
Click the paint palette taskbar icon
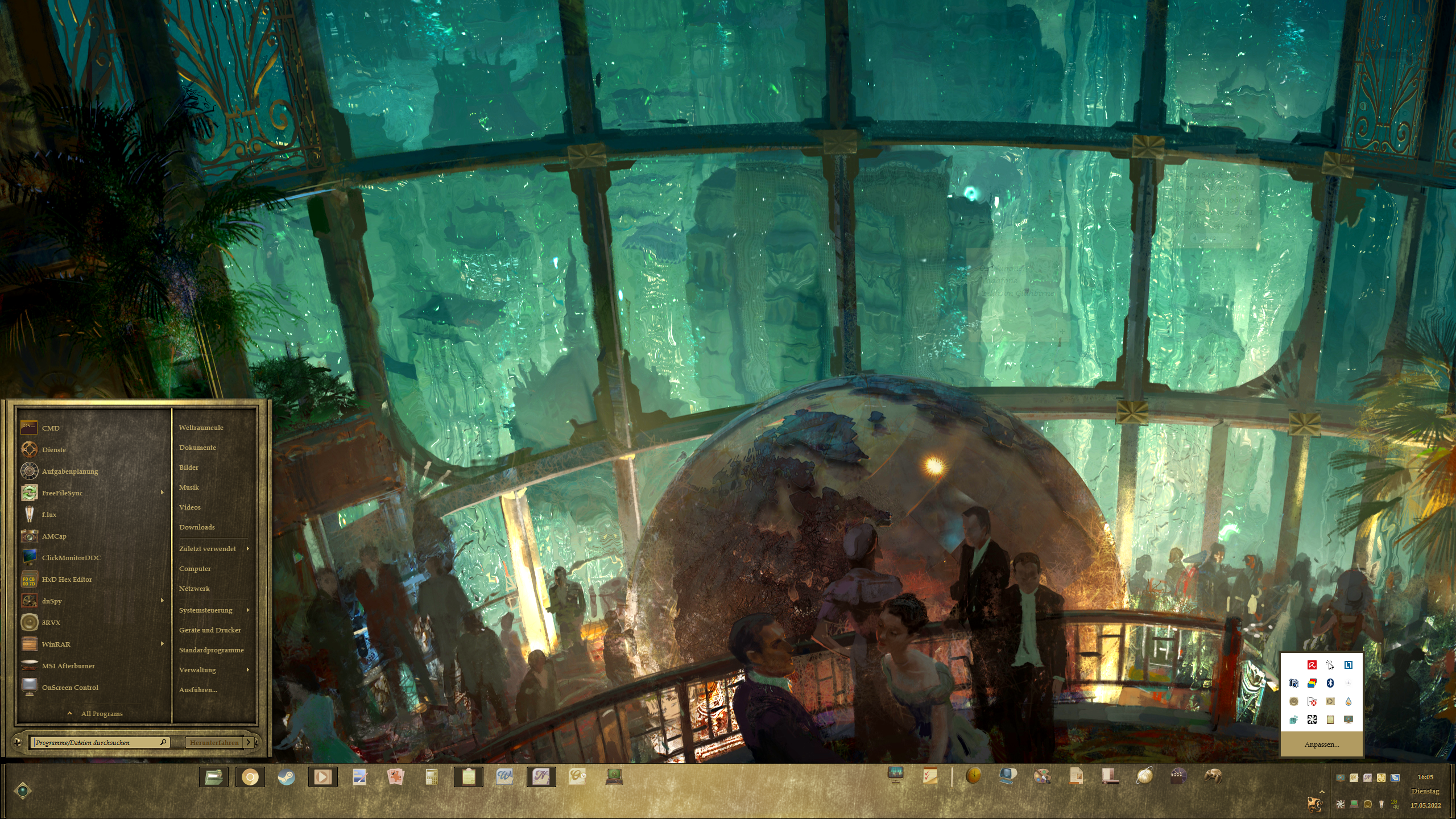pyautogui.click(x=1042, y=776)
